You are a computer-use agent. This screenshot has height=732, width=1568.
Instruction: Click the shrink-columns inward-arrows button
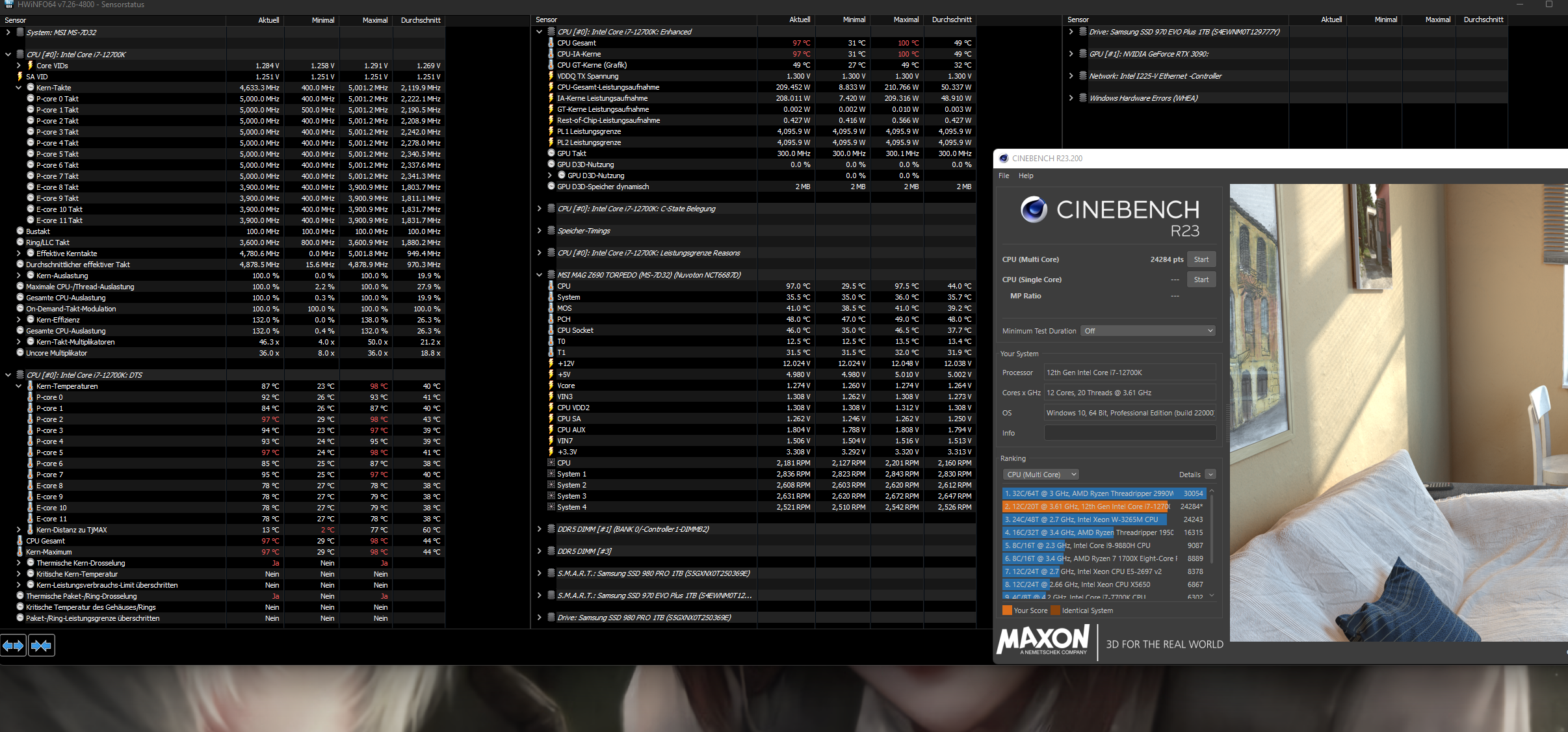click(x=41, y=646)
